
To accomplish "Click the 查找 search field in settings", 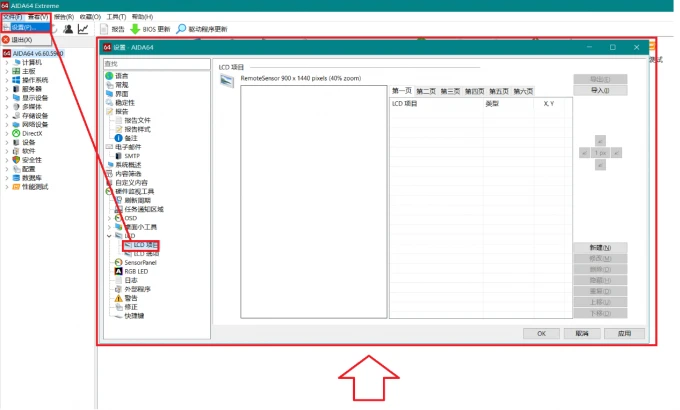I will click(157, 64).
